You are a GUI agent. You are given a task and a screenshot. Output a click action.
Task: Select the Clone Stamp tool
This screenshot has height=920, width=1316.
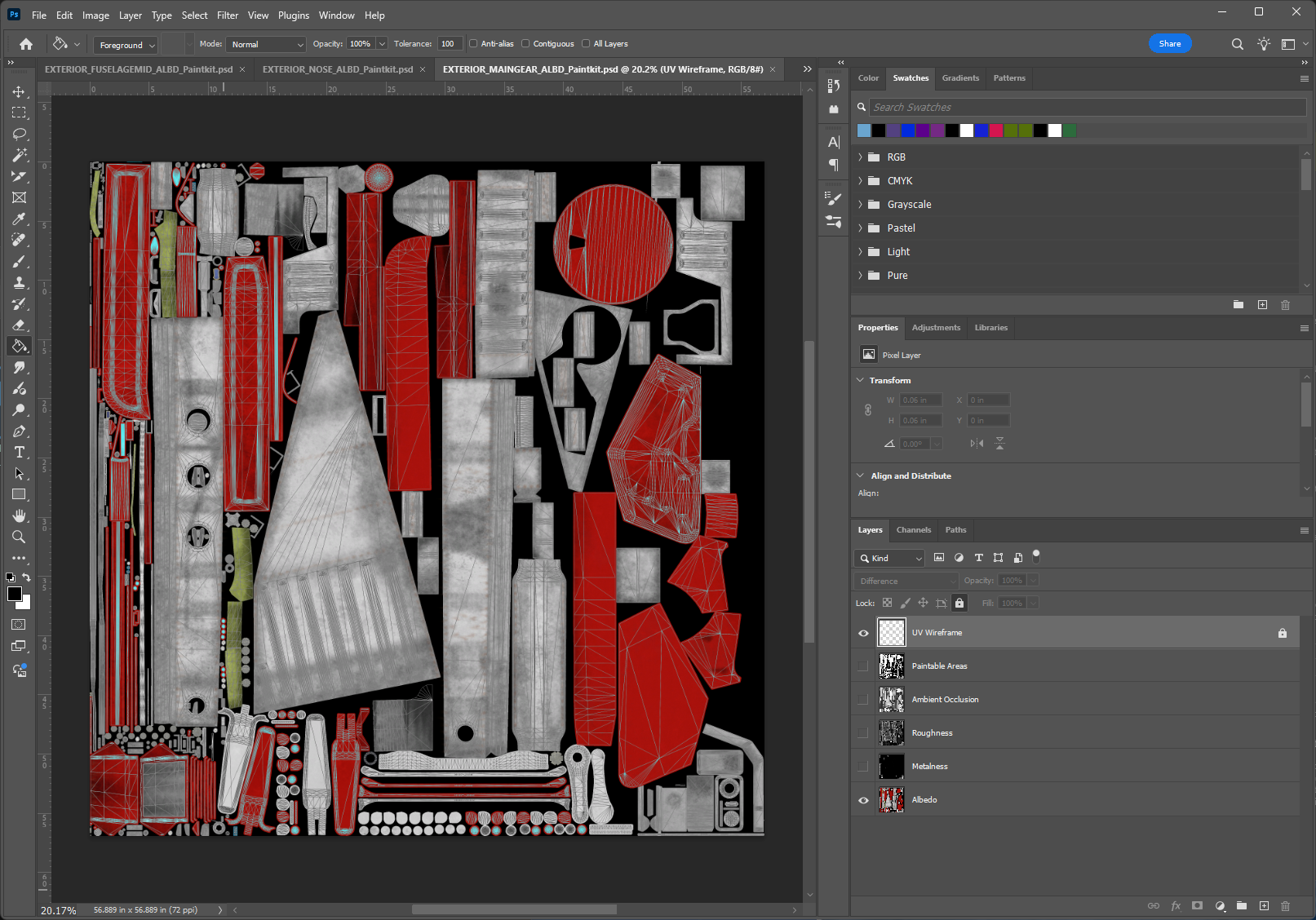click(19, 282)
